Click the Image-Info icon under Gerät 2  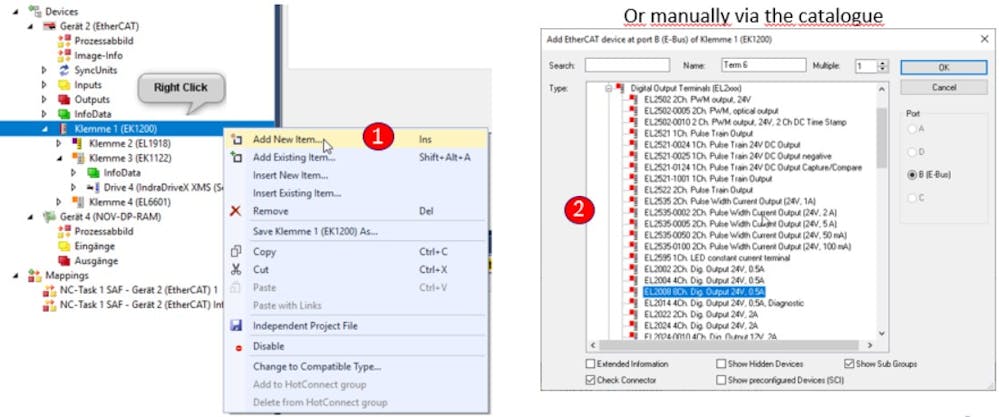click(64, 55)
